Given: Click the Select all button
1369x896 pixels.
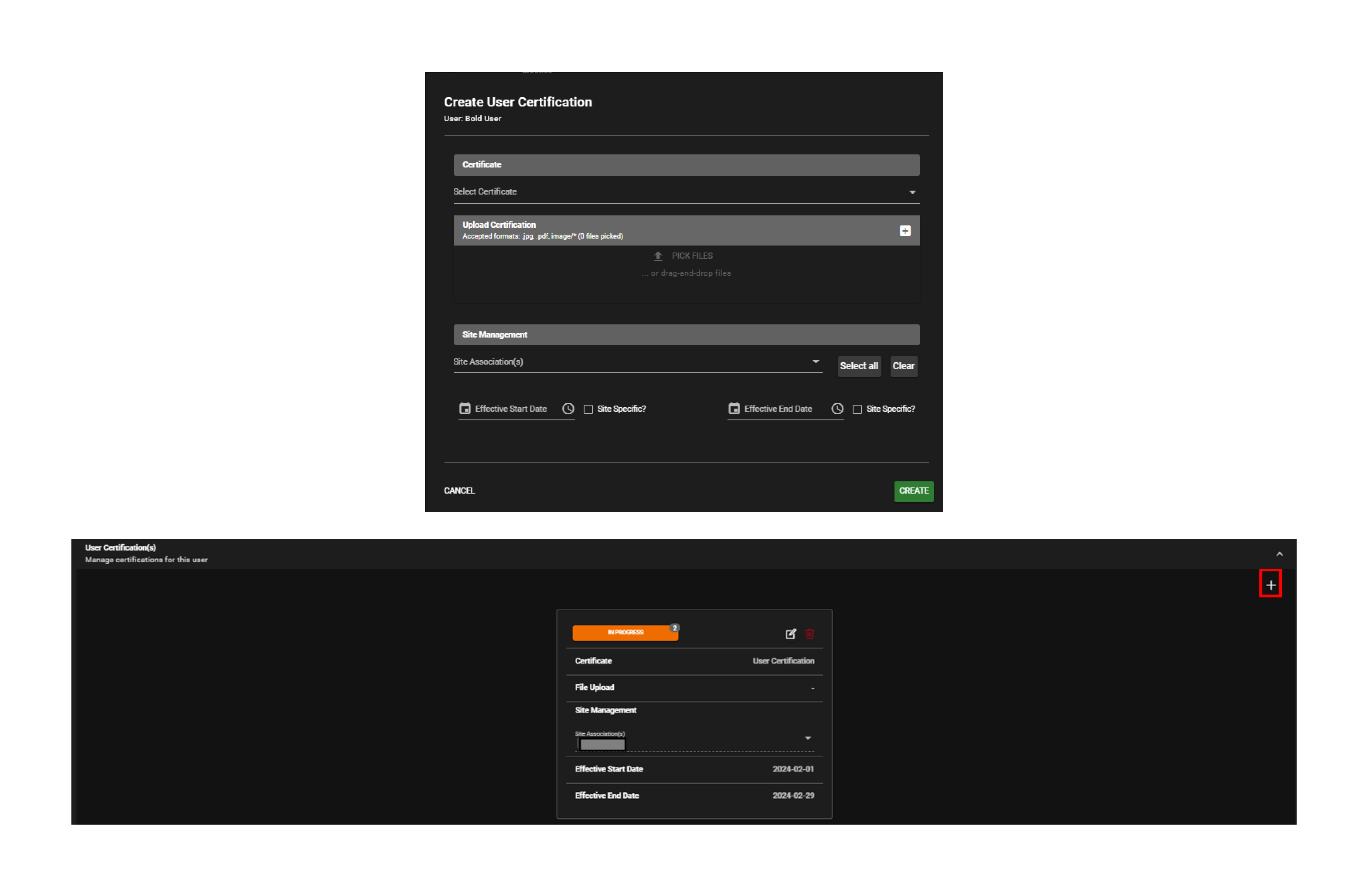Looking at the screenshot, I should coord(859,366).
